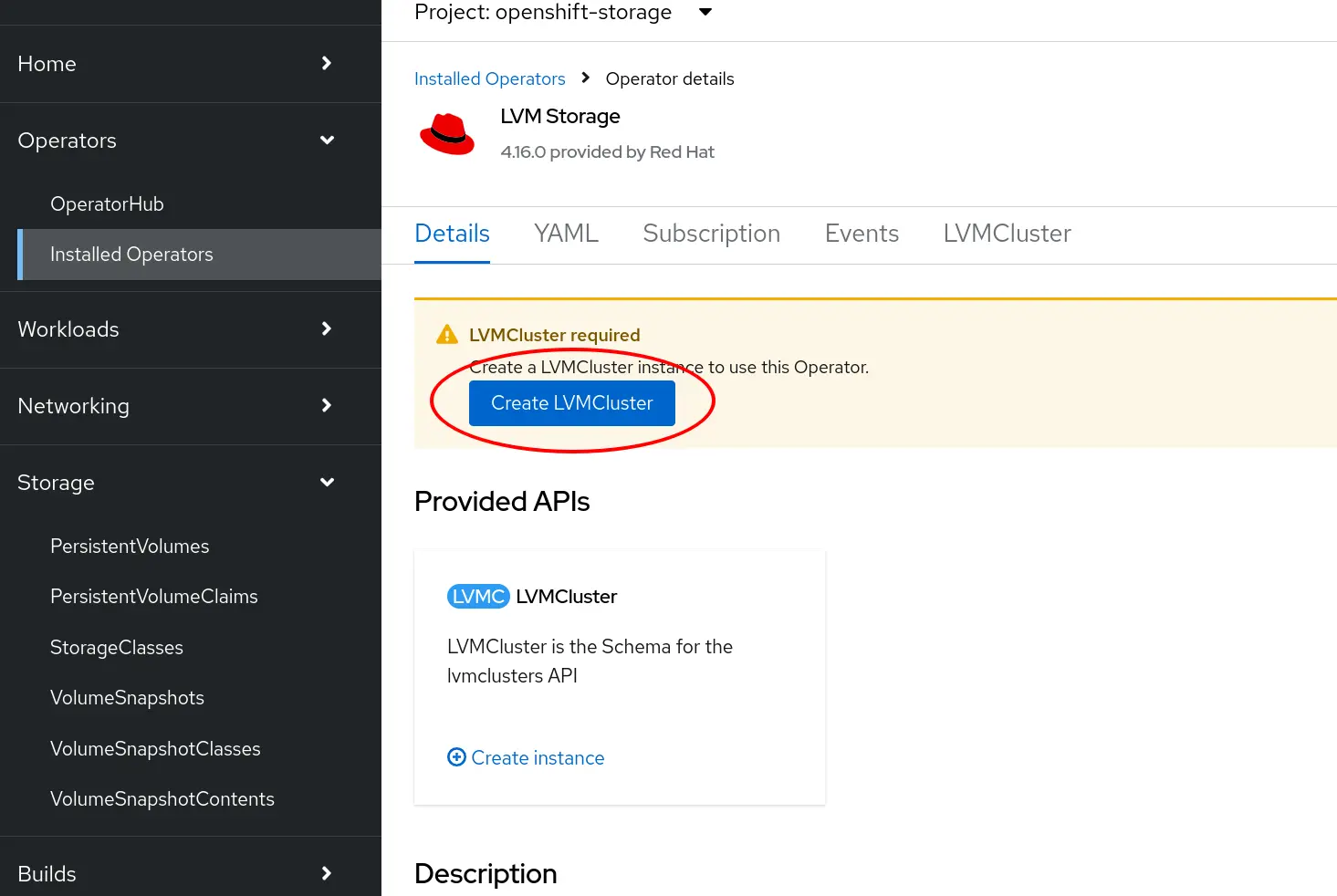The width and height of the screenshot is (1337, 896).
Task: Click the Provided APIs heading
Action: tap(502, 501)
